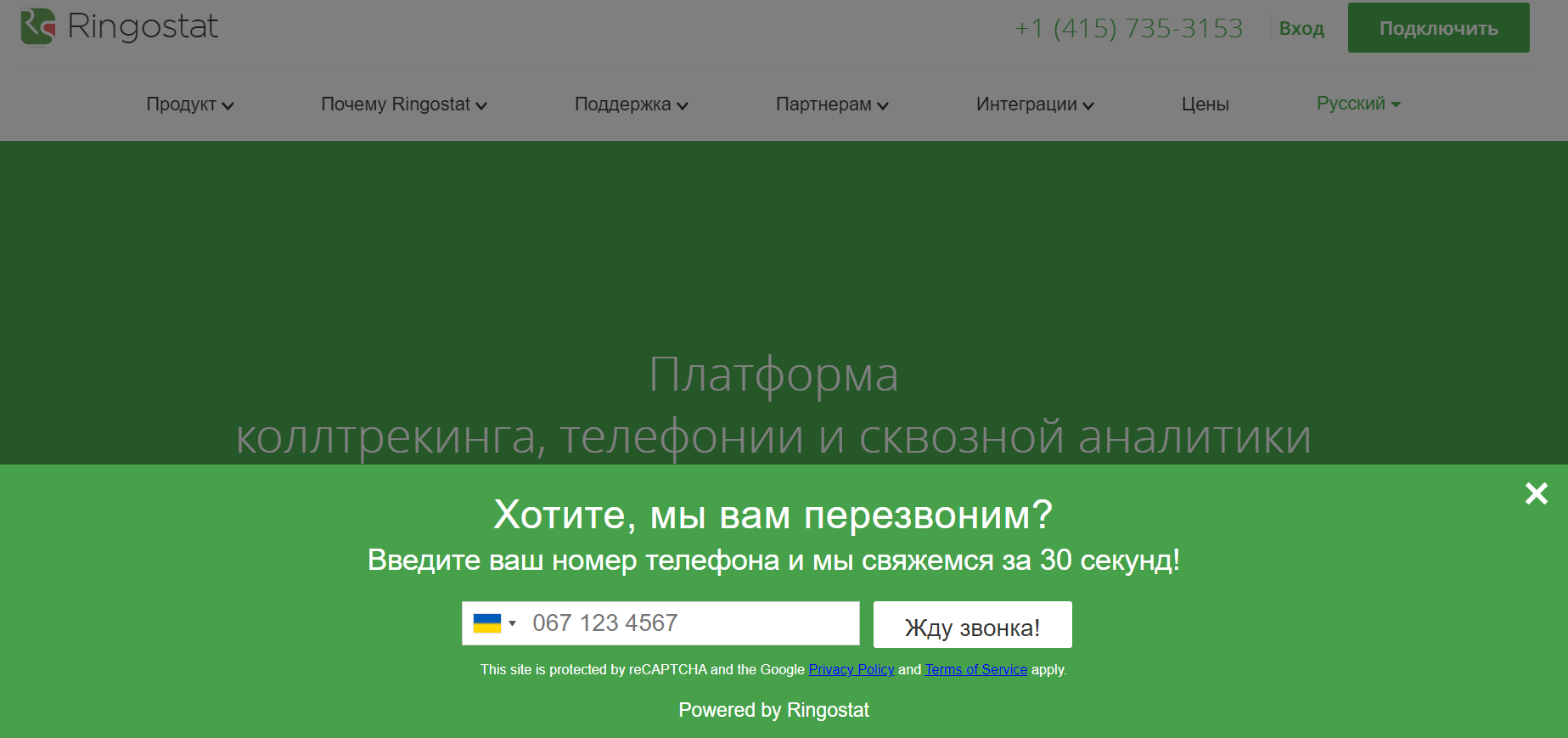Click the Хотите, мы вам перезвоним? heading
The width and height of the screenshot is (1568, 738).
pos(773,515)
